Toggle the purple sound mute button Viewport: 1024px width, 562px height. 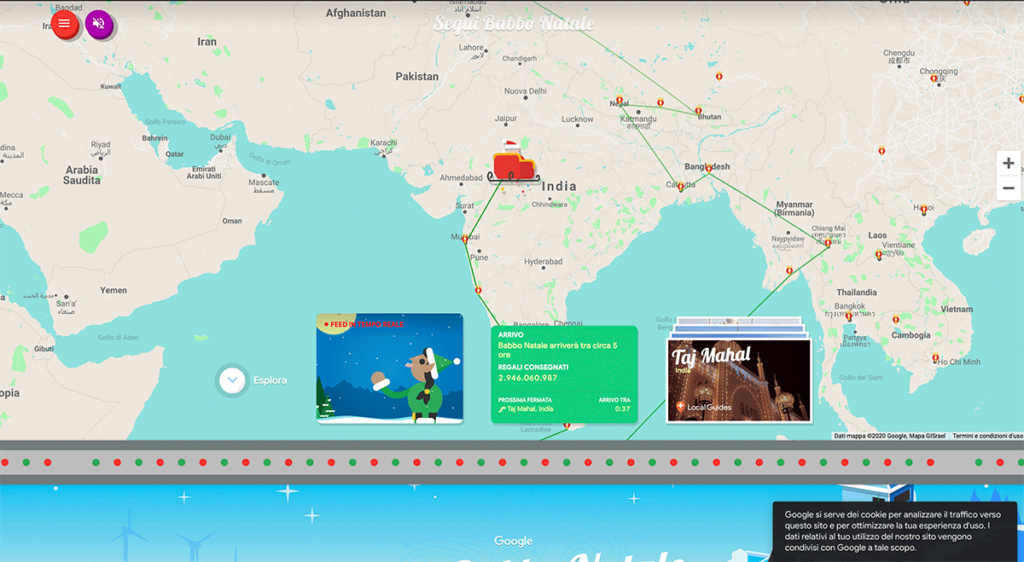coord(99,24)
